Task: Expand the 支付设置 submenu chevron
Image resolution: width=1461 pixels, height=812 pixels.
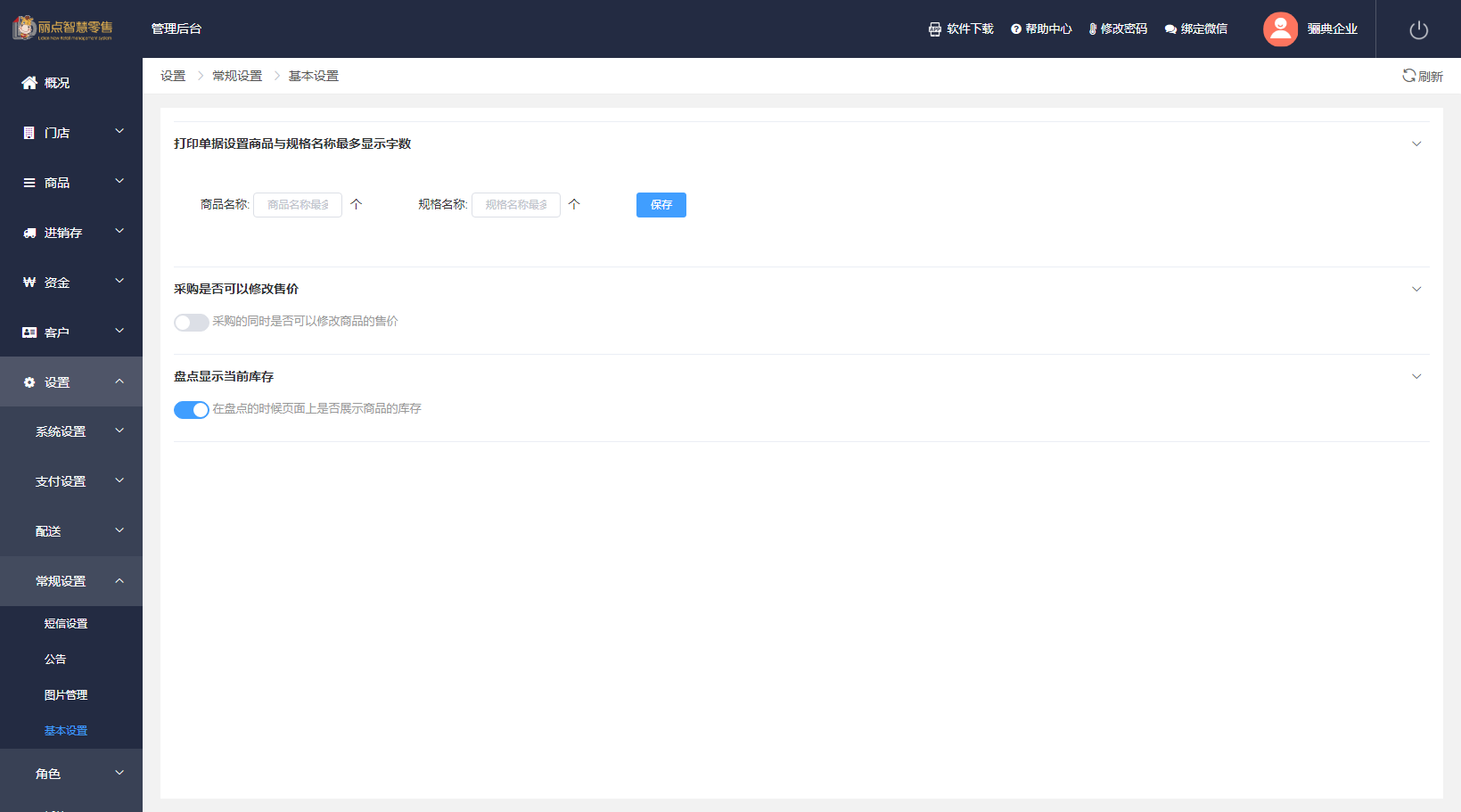Action: 119,480
